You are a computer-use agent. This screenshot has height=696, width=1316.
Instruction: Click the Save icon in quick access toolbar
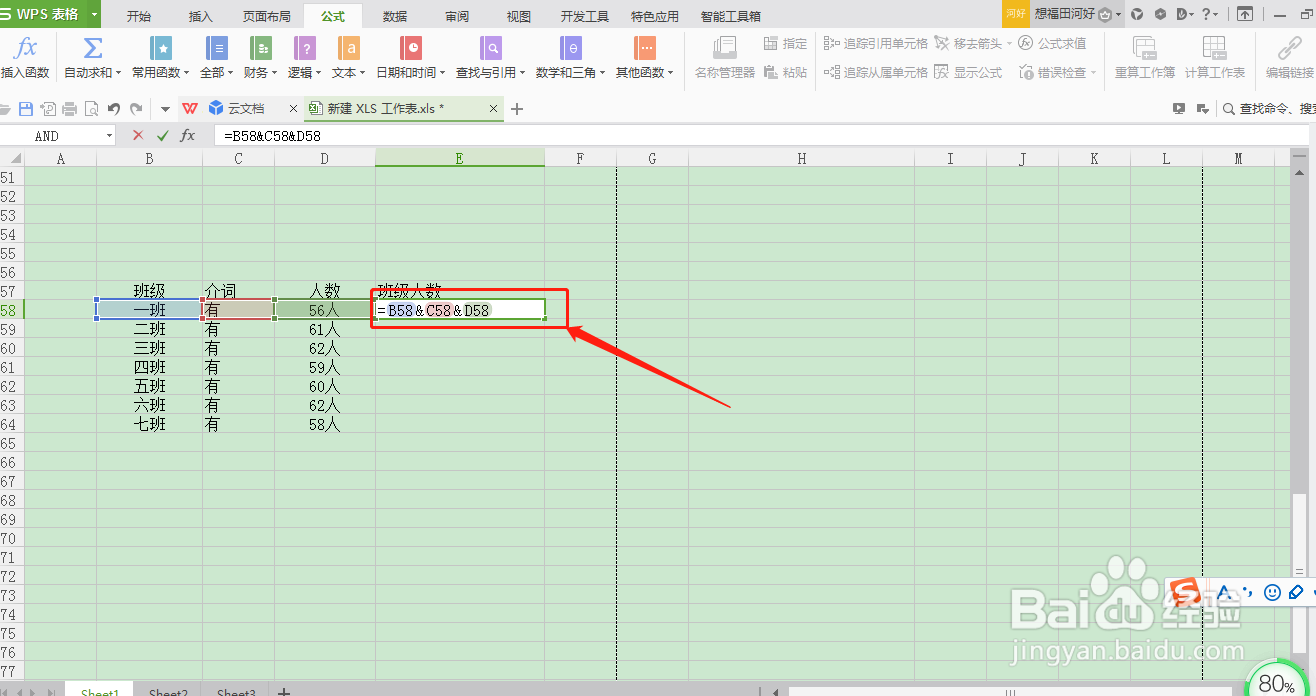point(27,109)
